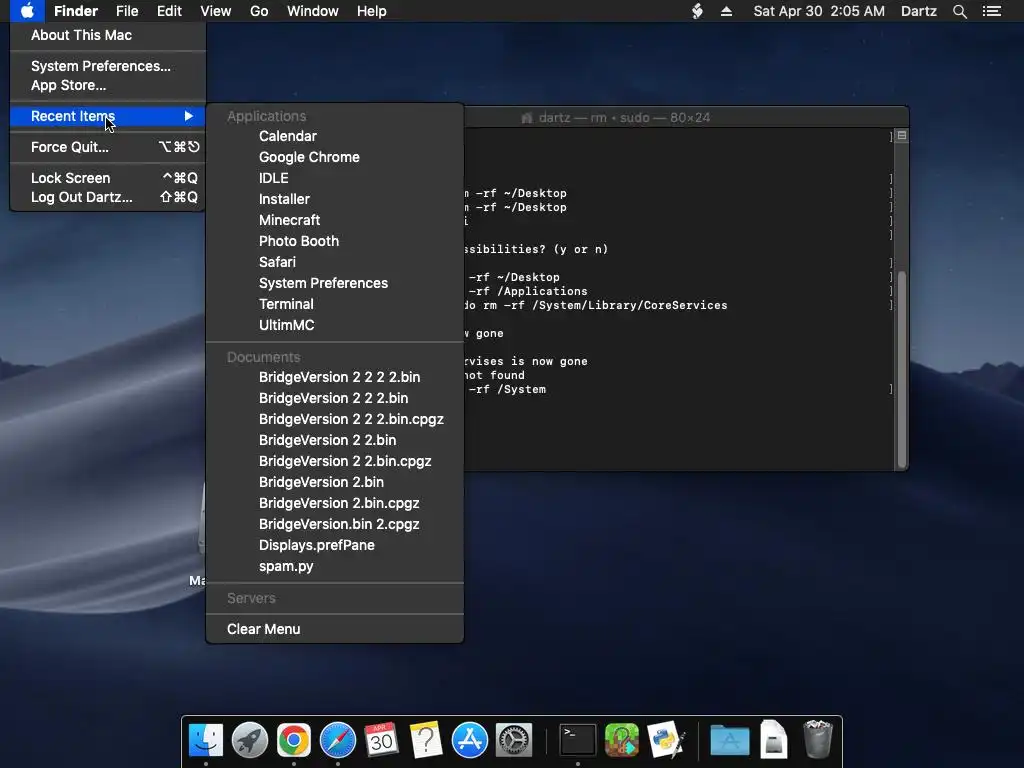Screen dimensions: 1024x768
Task: Click the Terminal window vertical scrollbar
Action: pos(902,369)
